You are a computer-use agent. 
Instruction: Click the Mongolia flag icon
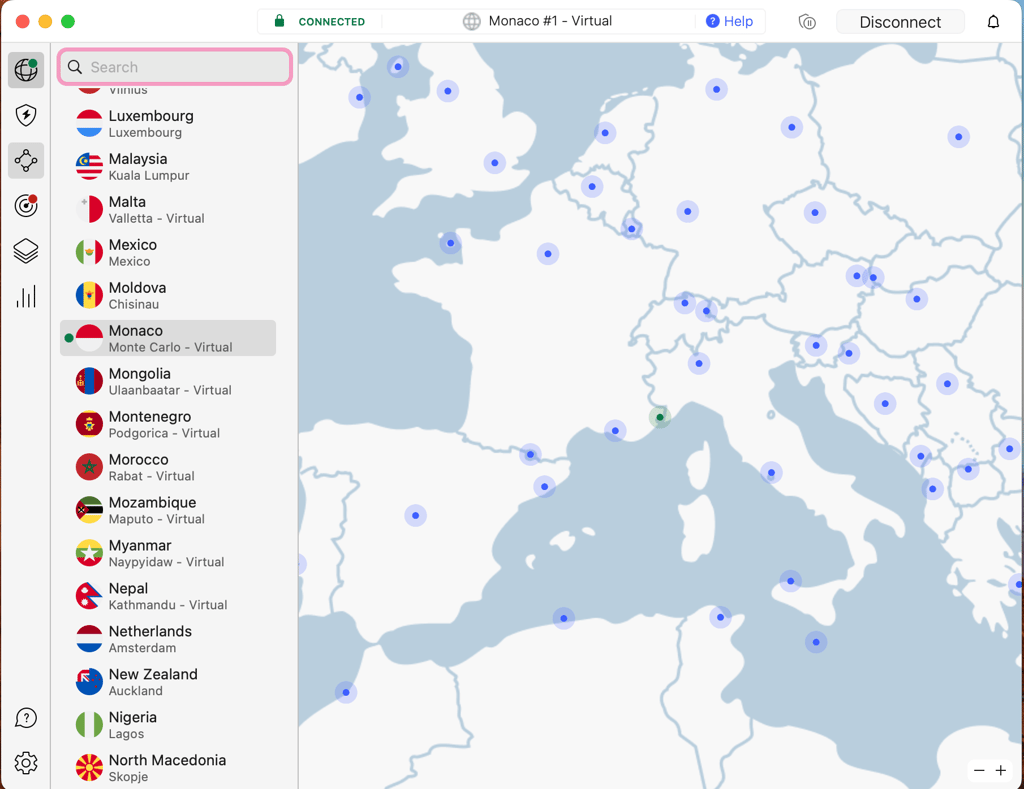click(89, 381)
